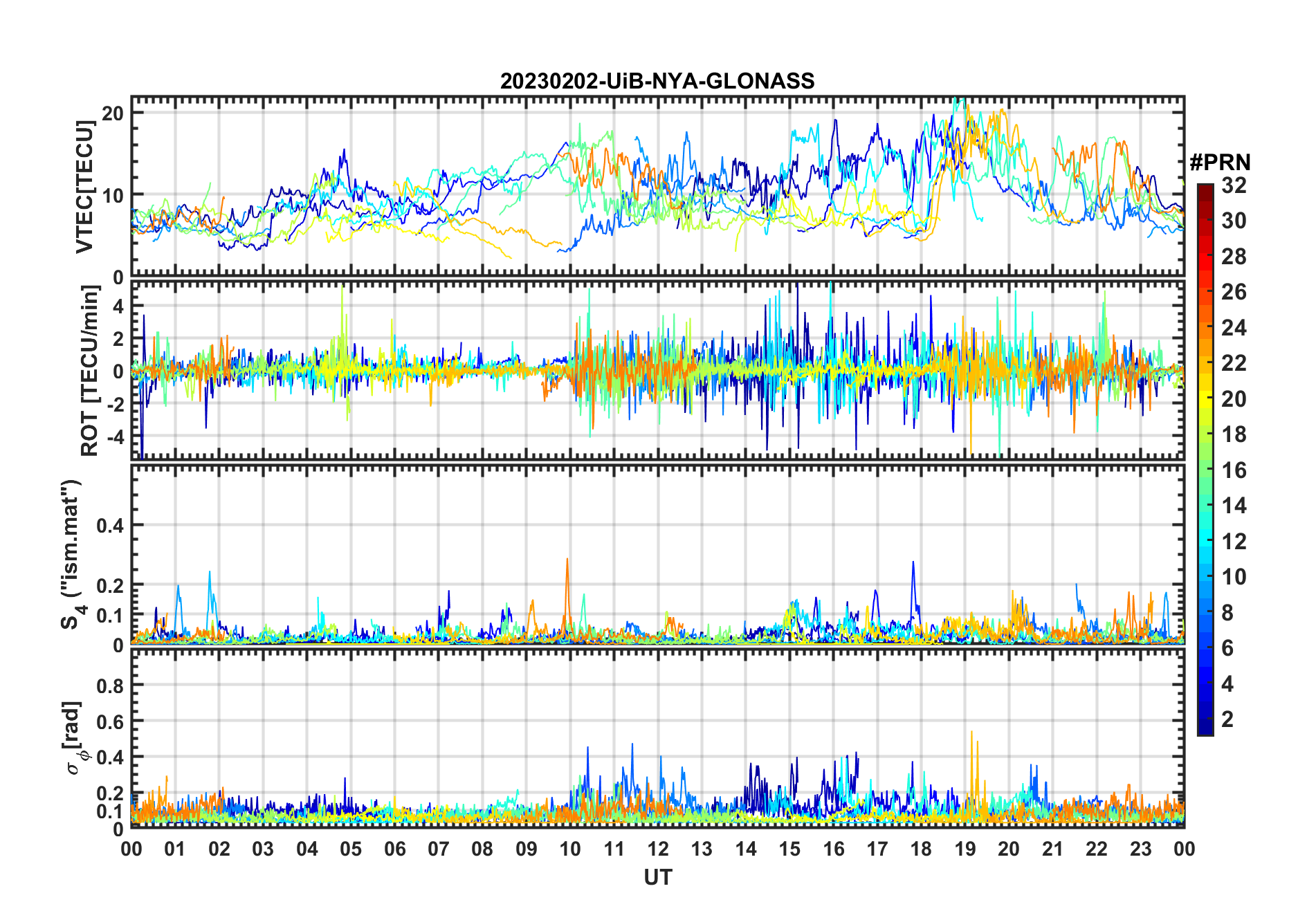Click the UT axis hour label 05
The image size is (1316, 920).
(351, 849)
